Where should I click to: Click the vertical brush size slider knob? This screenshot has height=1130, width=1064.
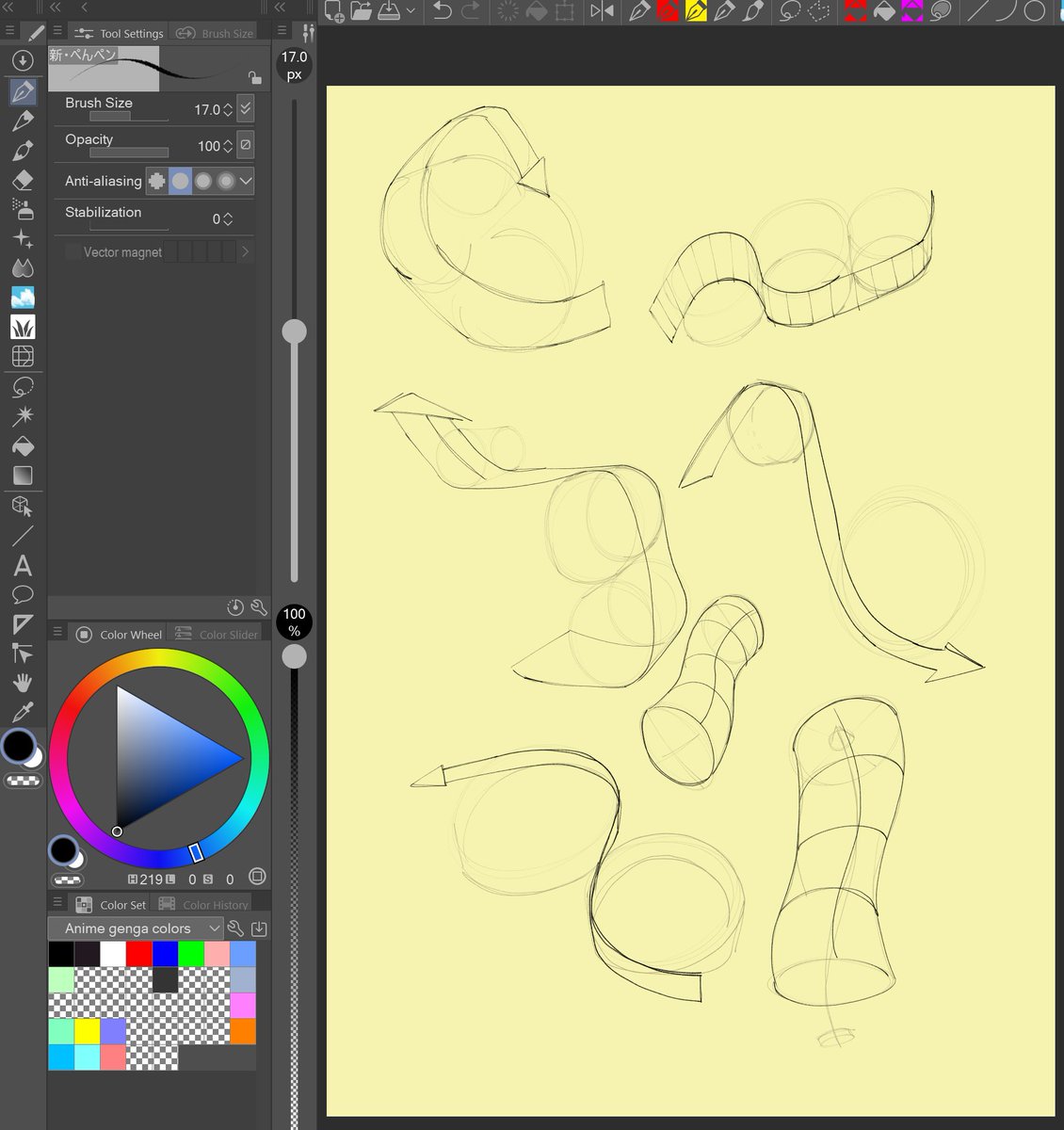coord(295,331)
